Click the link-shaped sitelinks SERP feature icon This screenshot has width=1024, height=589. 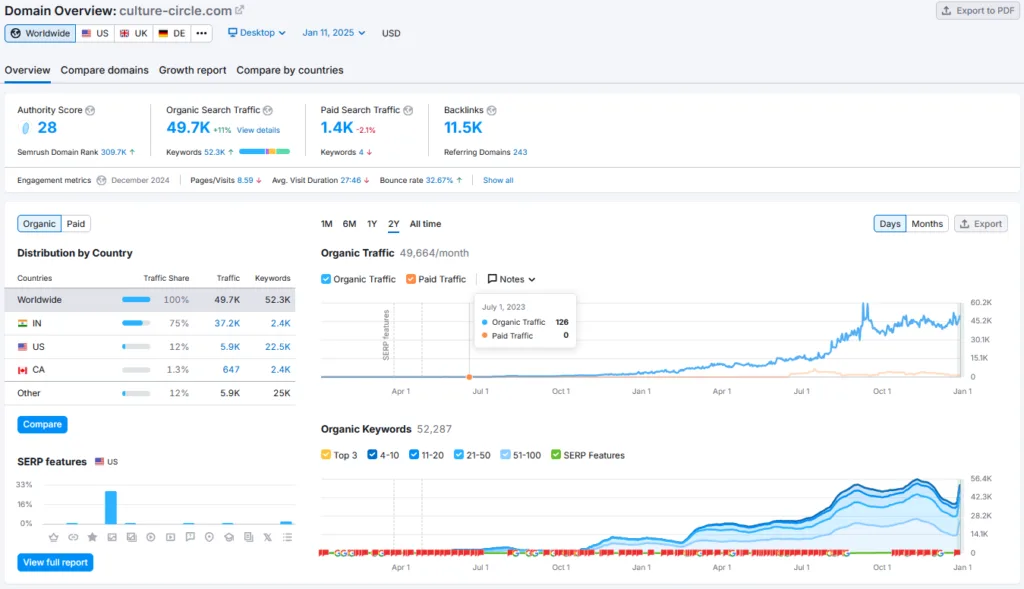pos(73,537)
